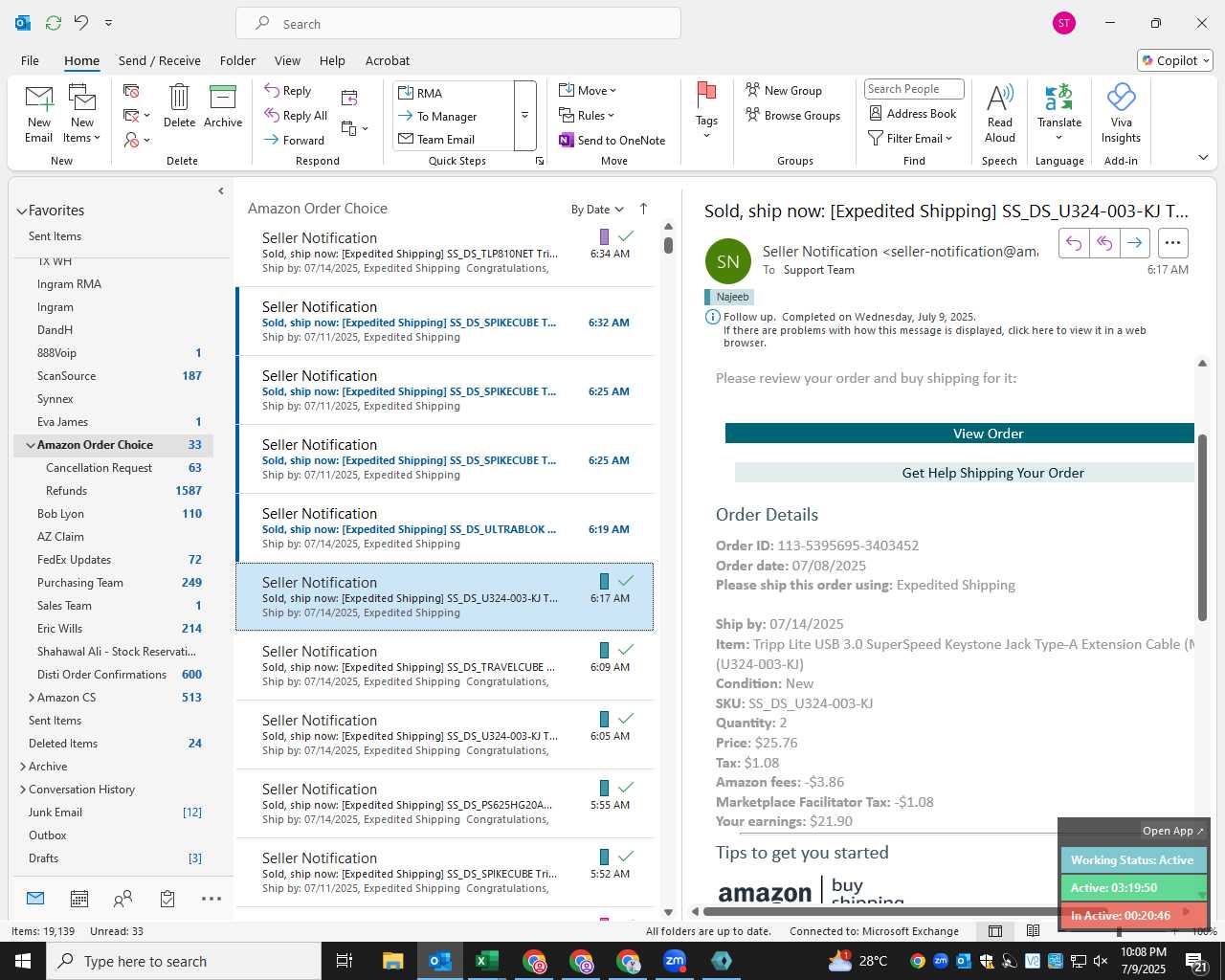The height and width of the screenshot is (980, 1225).
Task: Open the File tab
Action: 31,60
